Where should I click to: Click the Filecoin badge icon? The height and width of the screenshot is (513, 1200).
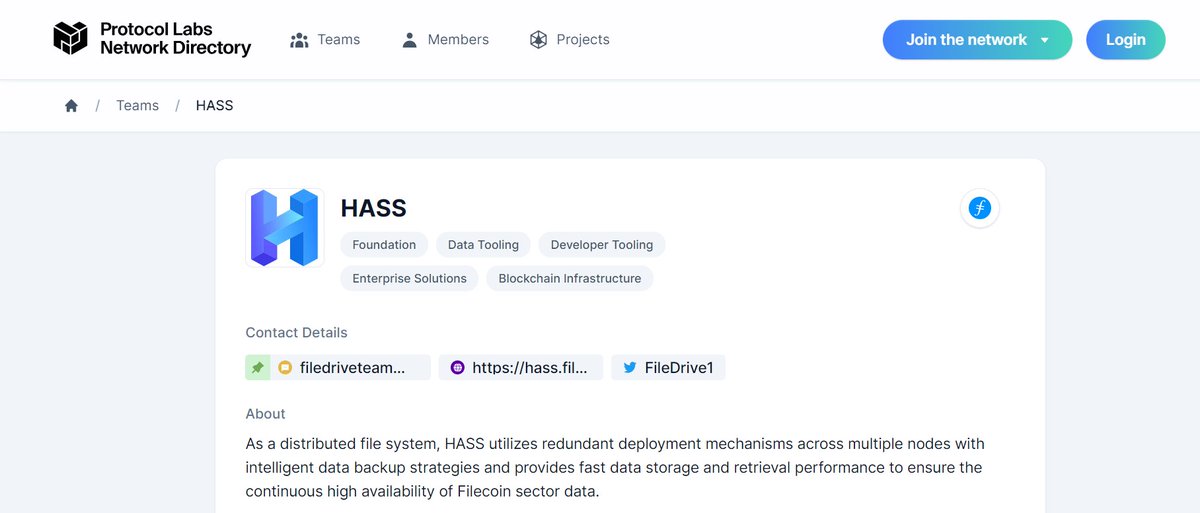(x=979, y=208)
